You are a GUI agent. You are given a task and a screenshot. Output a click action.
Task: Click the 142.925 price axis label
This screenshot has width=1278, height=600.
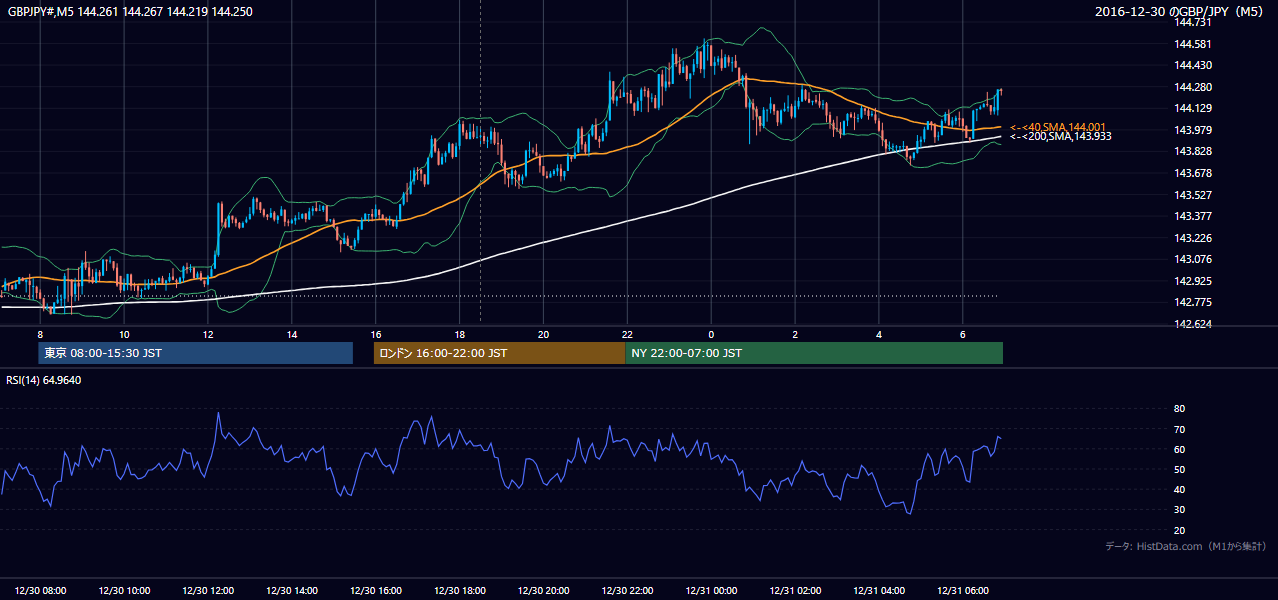1194,281
